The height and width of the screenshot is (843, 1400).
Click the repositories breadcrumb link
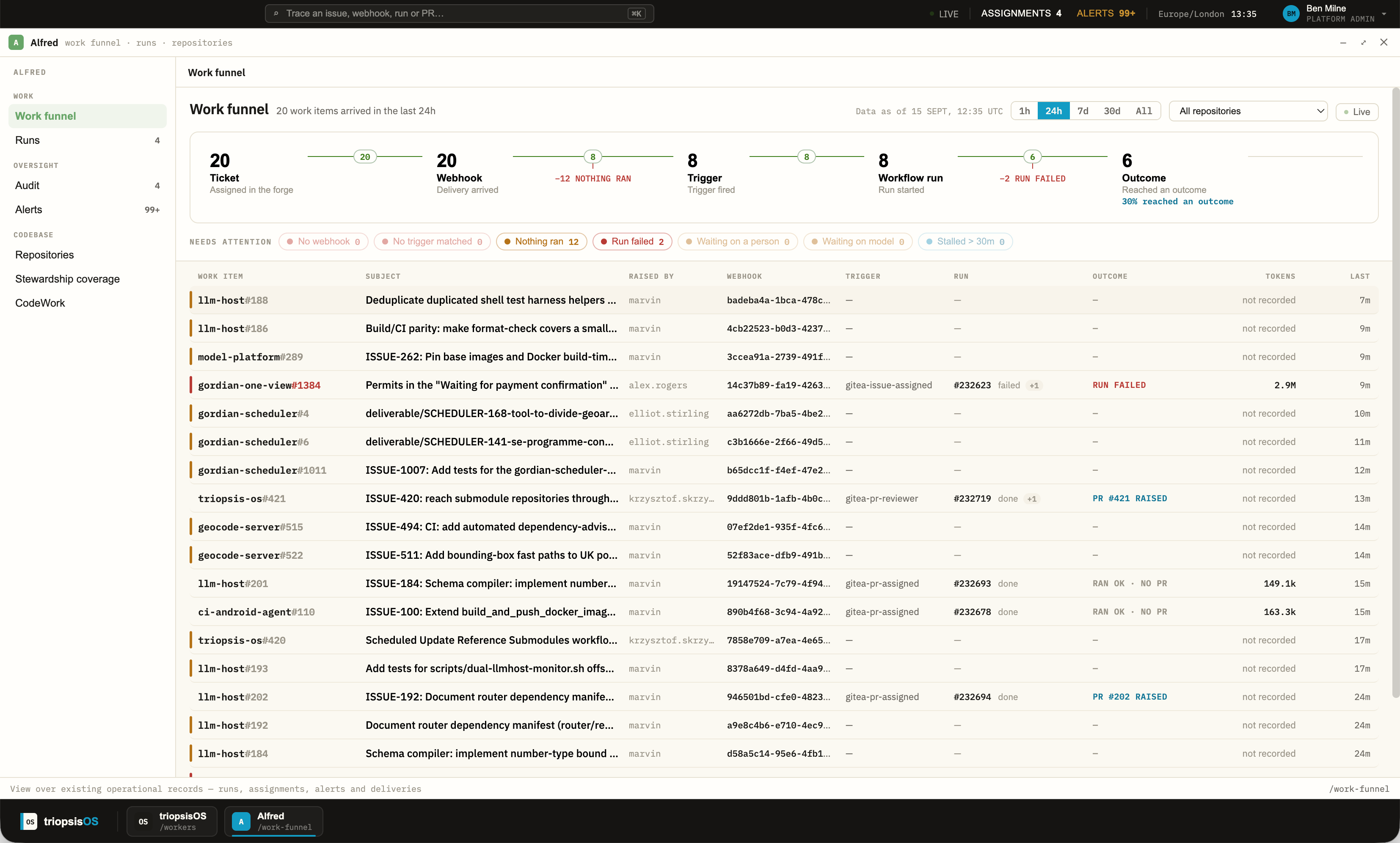pyautogui.click(x=202, y=43)
